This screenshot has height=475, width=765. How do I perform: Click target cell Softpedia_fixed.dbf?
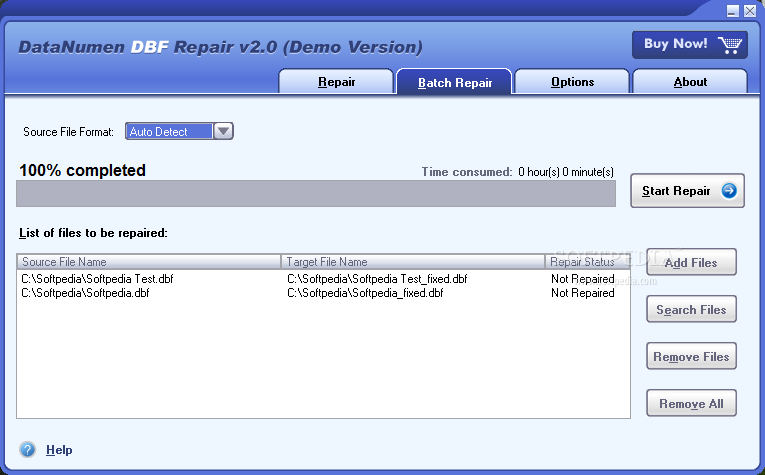tap(365, 293)
